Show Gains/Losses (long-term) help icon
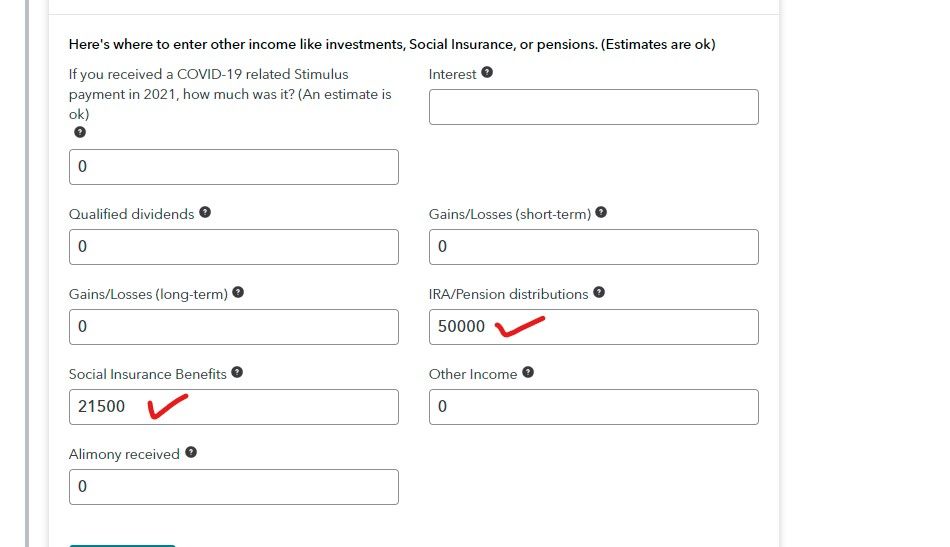950x547 pixels. (x=238, y=293)
